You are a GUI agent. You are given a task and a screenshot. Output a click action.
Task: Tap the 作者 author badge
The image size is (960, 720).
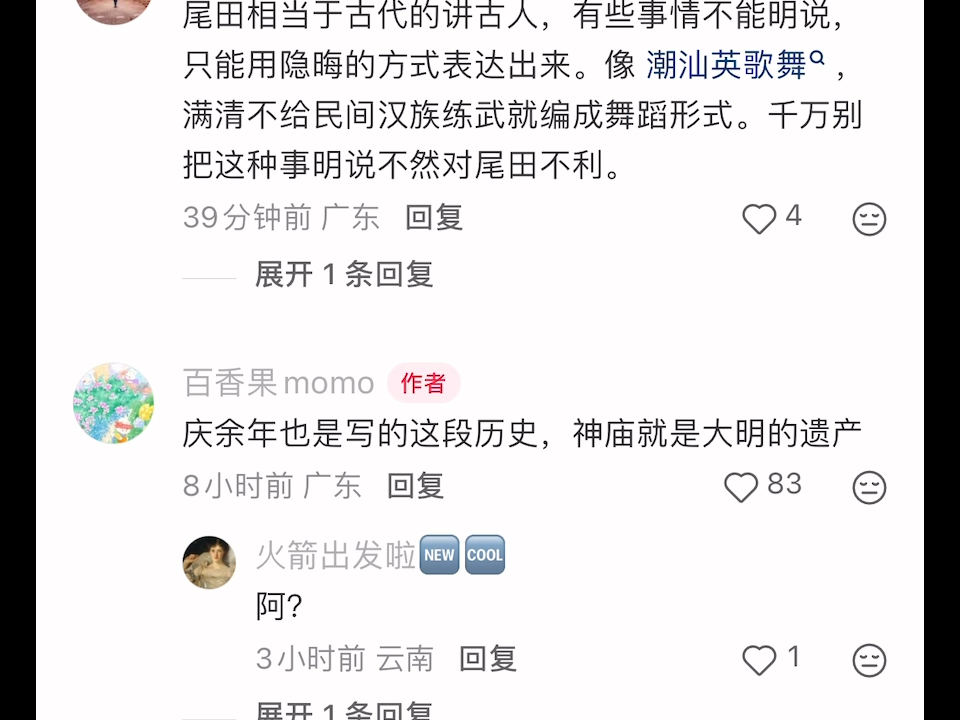[x=424, y=383]
